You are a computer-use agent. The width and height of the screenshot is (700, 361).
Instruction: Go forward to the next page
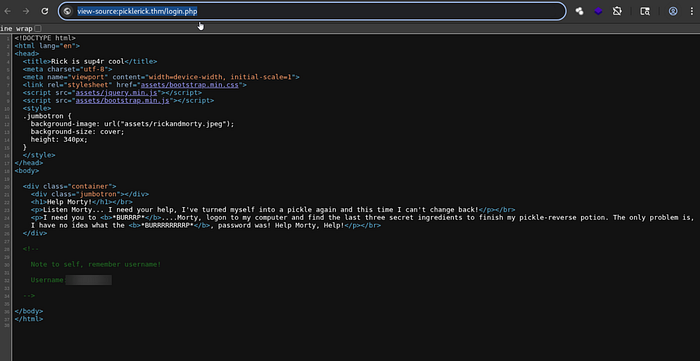click(26, 12)
